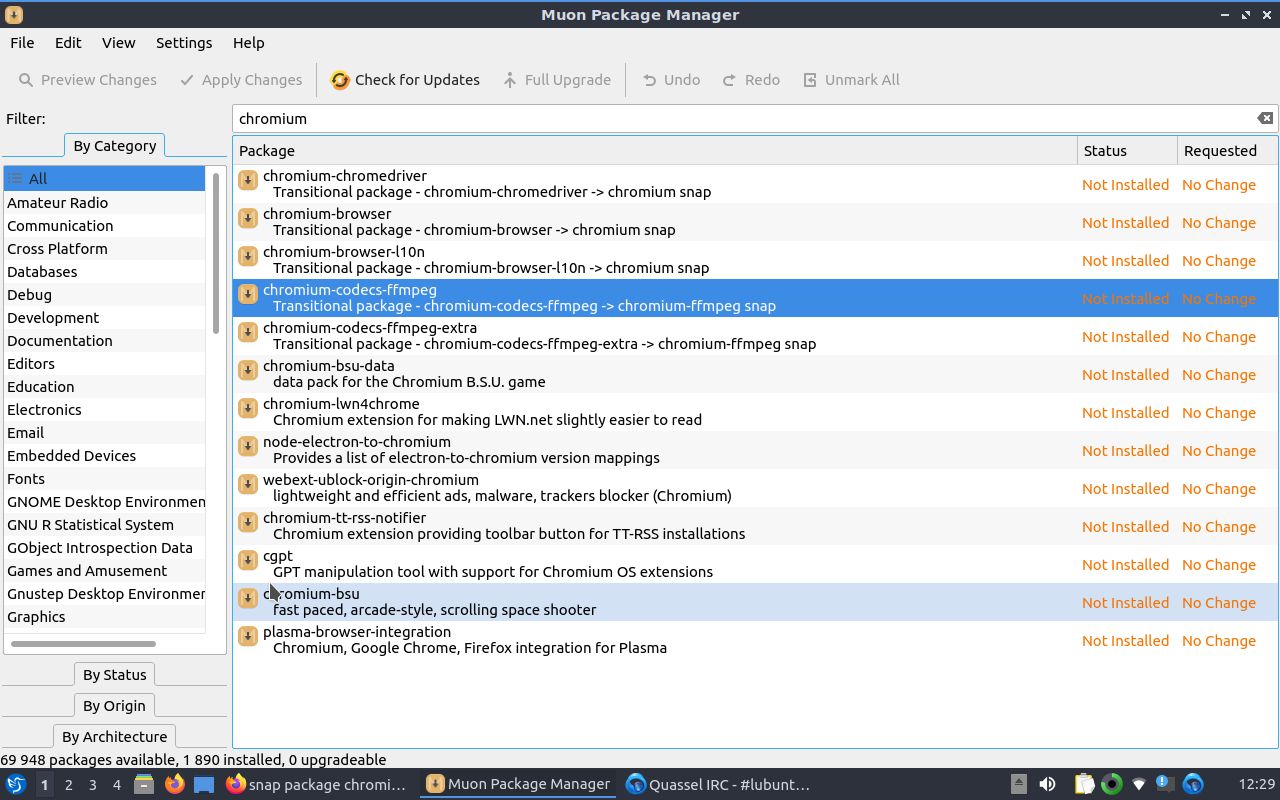Click the Quassel IRC tray icon

click(1192, 784)
